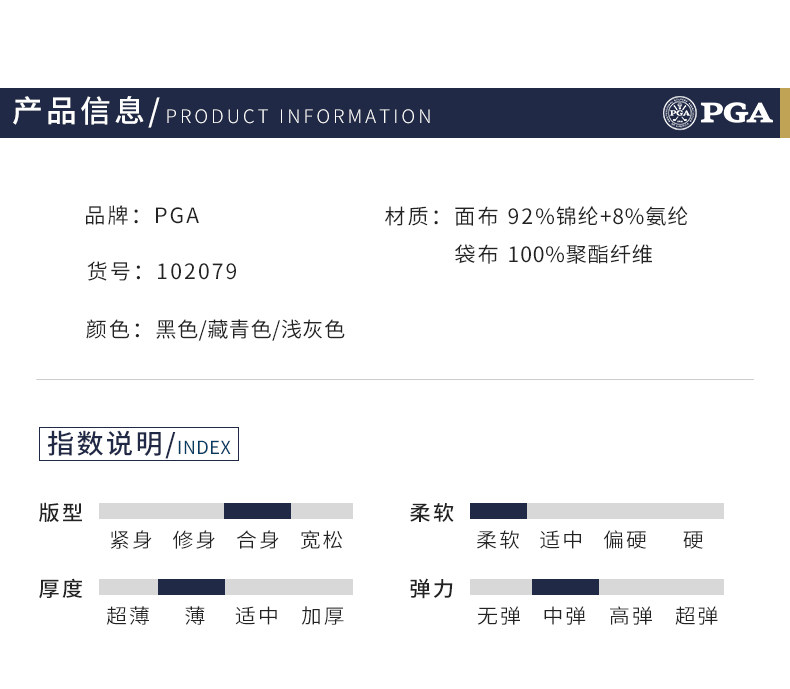Viewport: 790px width, 689px height.
Task: Click the product number 102079
Action: (x=197, y=272)
